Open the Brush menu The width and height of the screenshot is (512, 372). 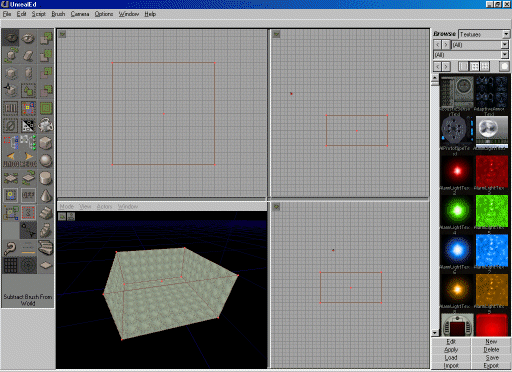click(x=58, y=14)
